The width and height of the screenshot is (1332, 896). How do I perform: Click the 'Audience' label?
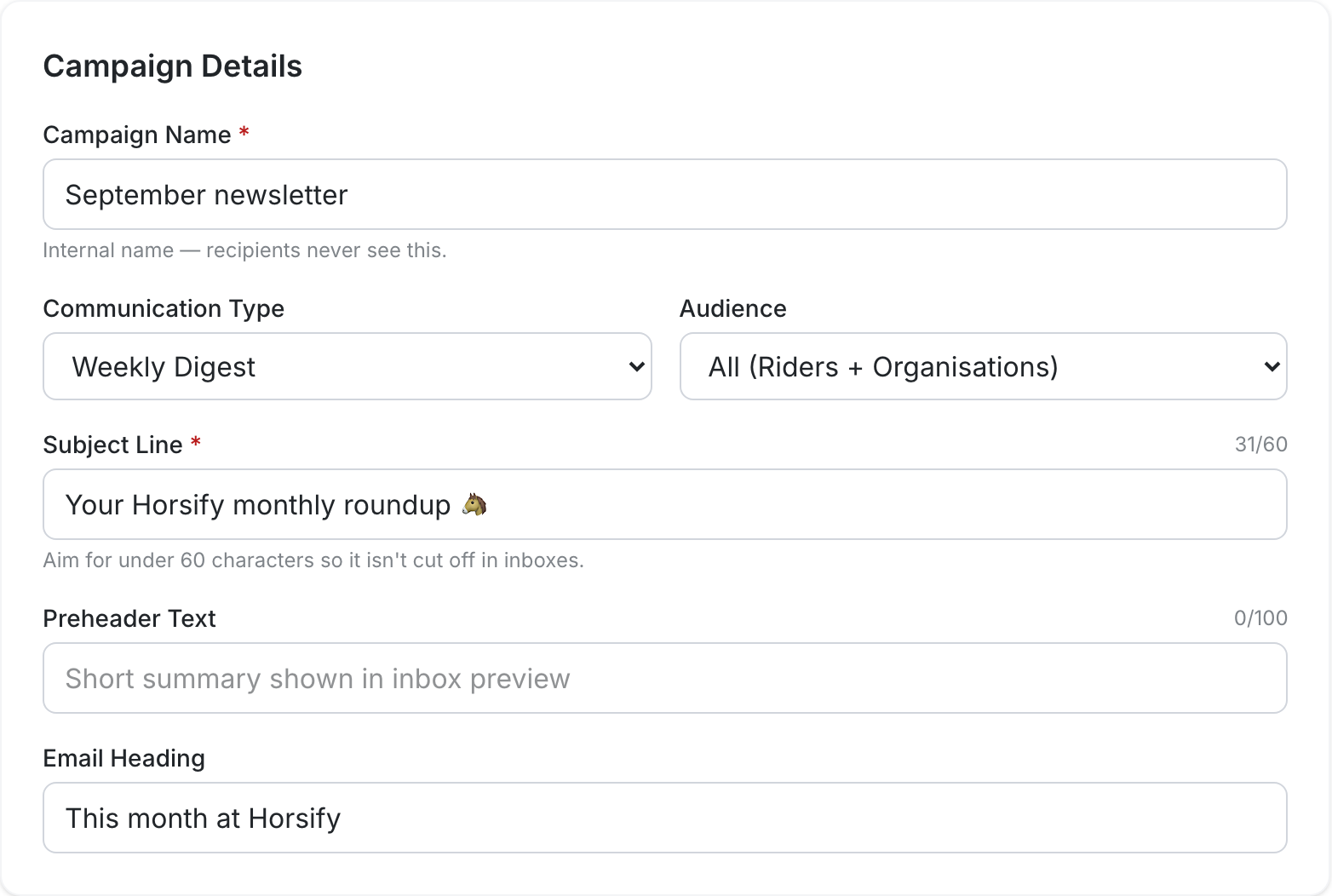click(x=732, y=308)
